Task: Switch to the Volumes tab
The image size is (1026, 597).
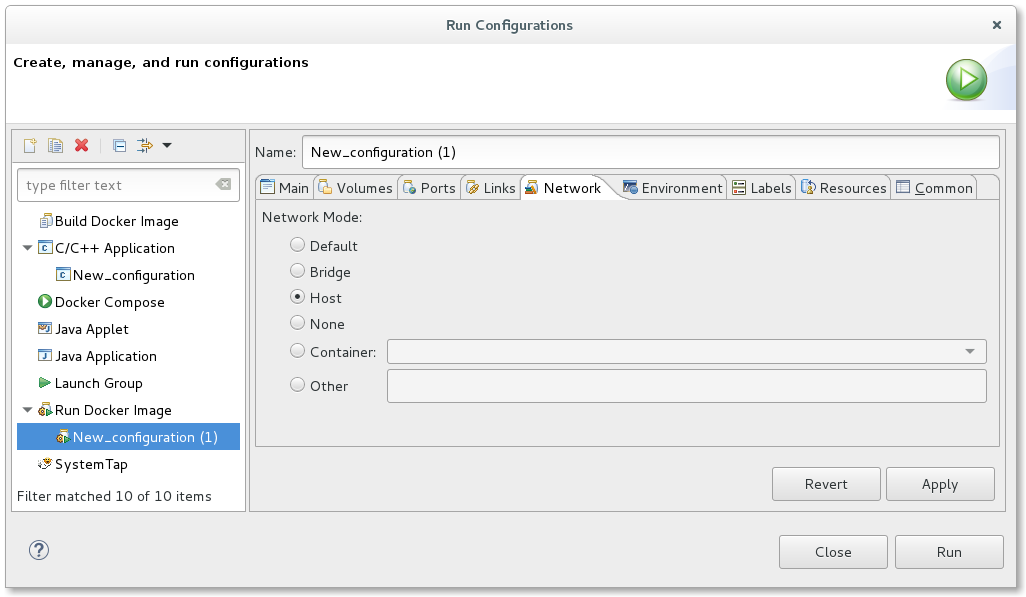Action: 355,188
